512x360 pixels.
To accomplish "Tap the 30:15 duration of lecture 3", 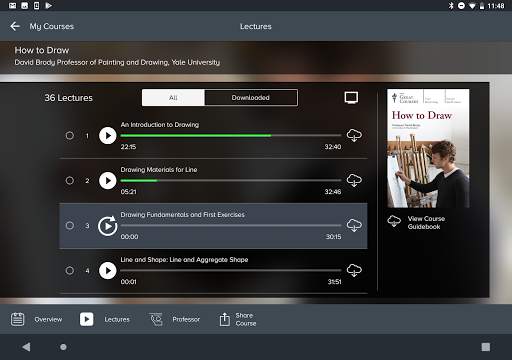I will coord(333,237).
